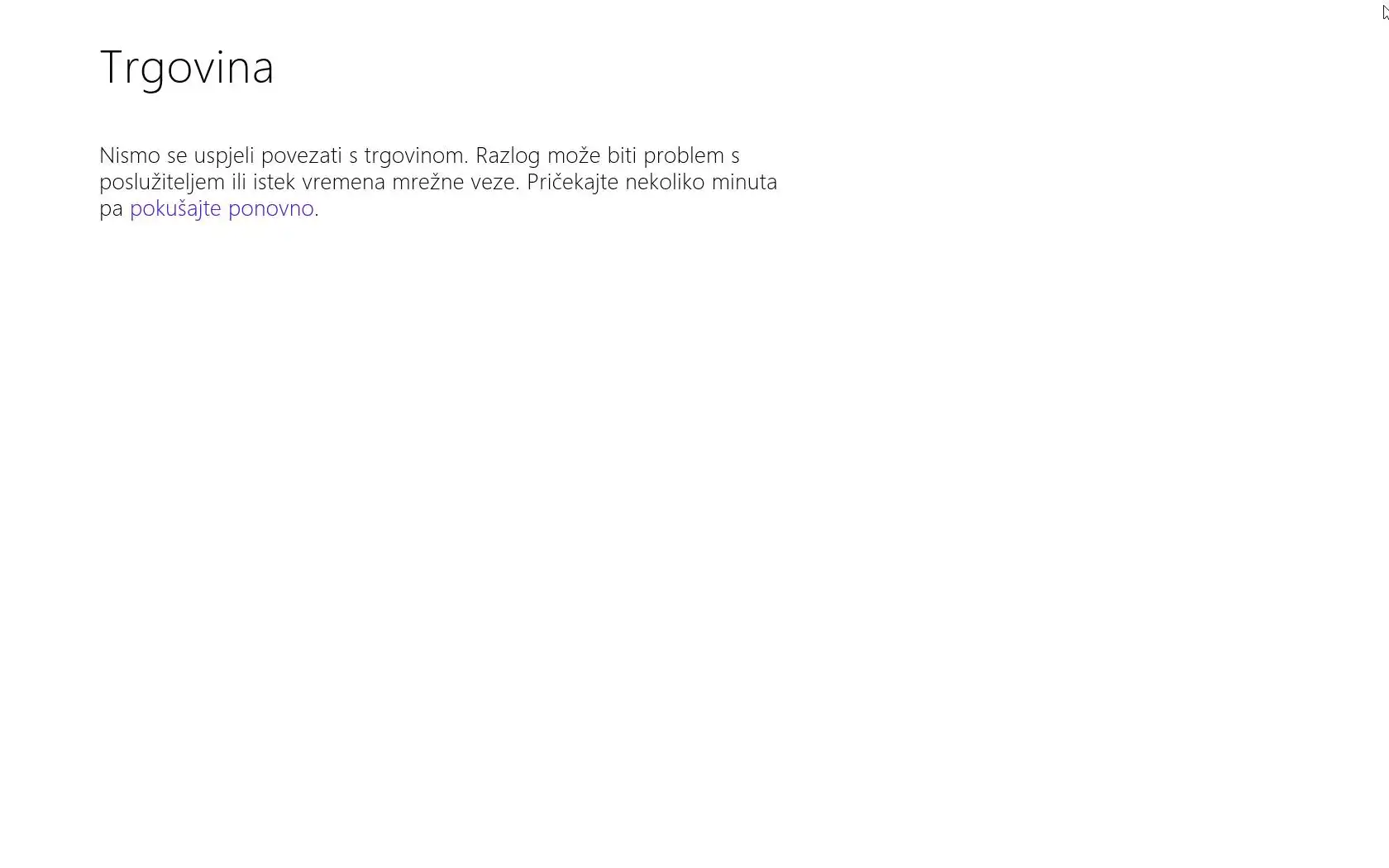Click the word 'može' in the first line
The width and height of the screenshot is (1389, 868).
(x=574, y=155)
